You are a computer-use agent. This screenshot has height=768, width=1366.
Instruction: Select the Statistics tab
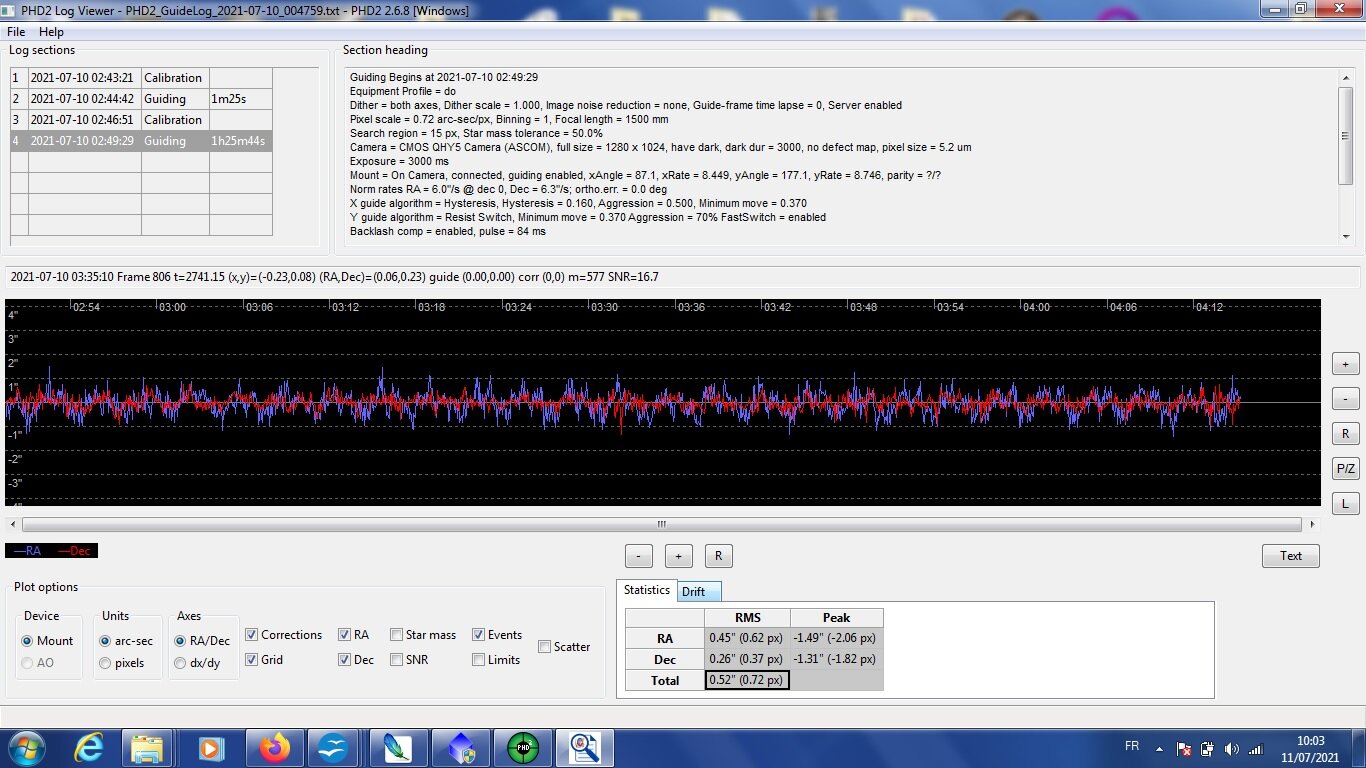(647, 590)
